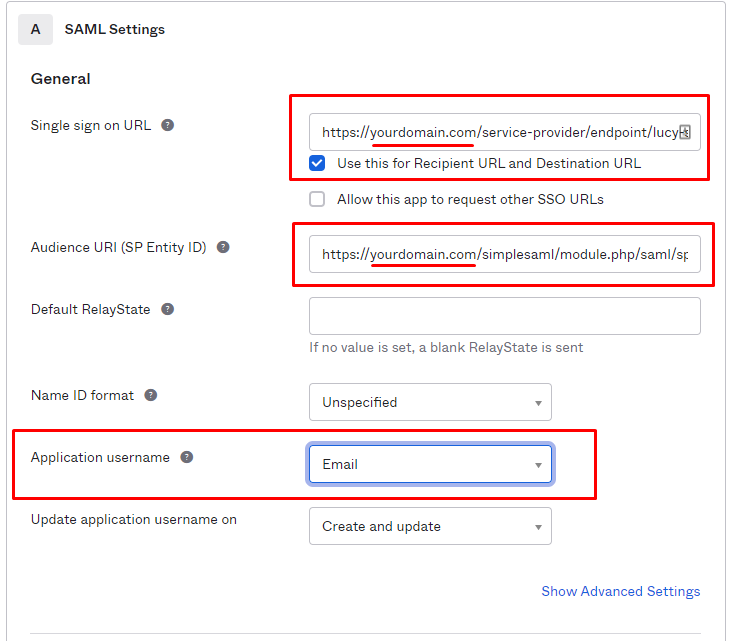
Task: Click Show Advanced Settings link
Action: (621, 591)
